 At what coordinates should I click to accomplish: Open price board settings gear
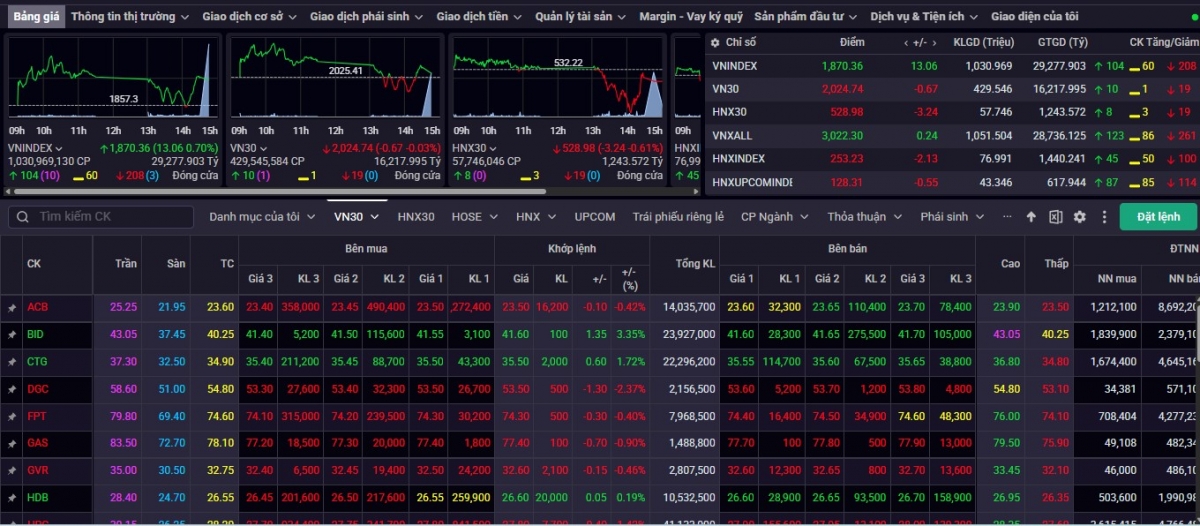point(1080,217)
